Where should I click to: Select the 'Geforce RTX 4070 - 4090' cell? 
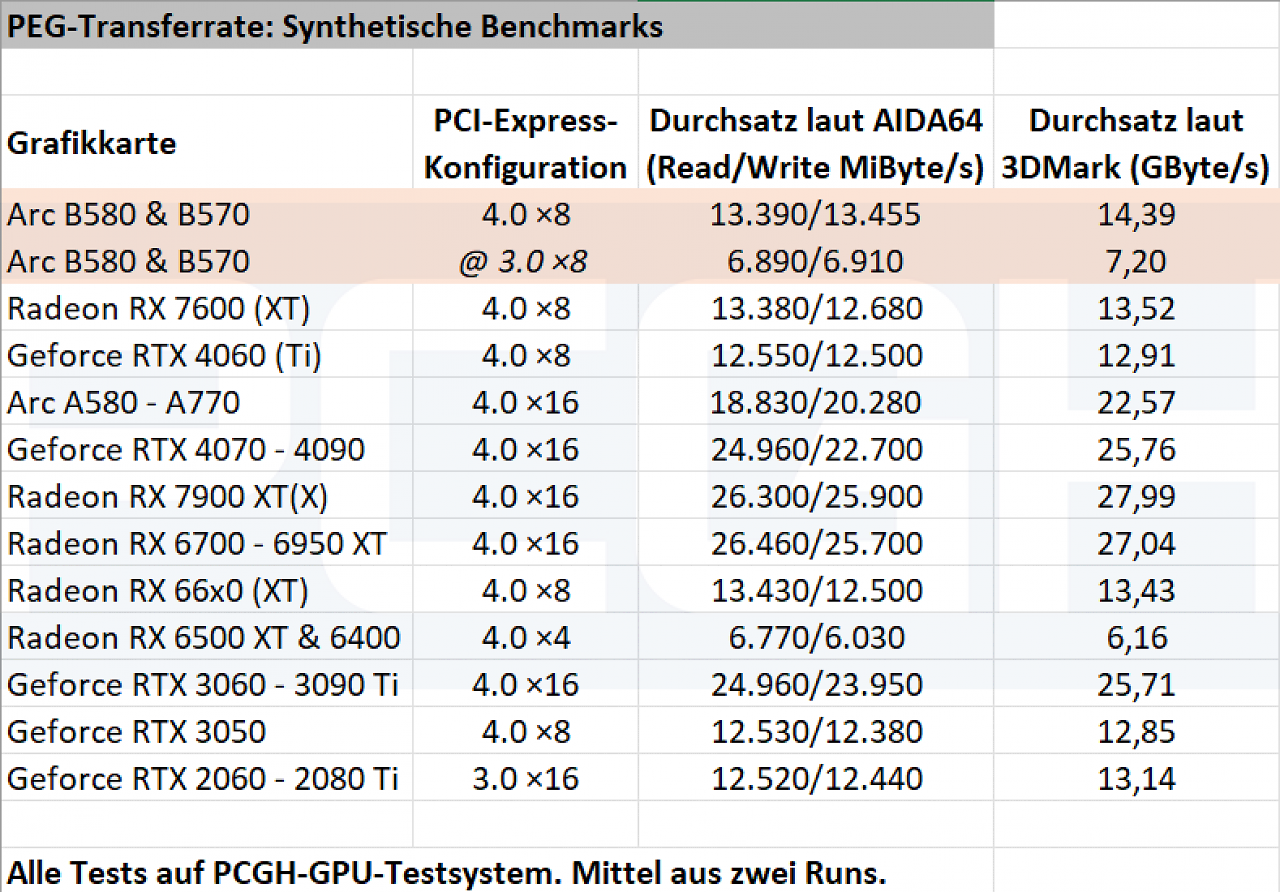coord(207,448)
